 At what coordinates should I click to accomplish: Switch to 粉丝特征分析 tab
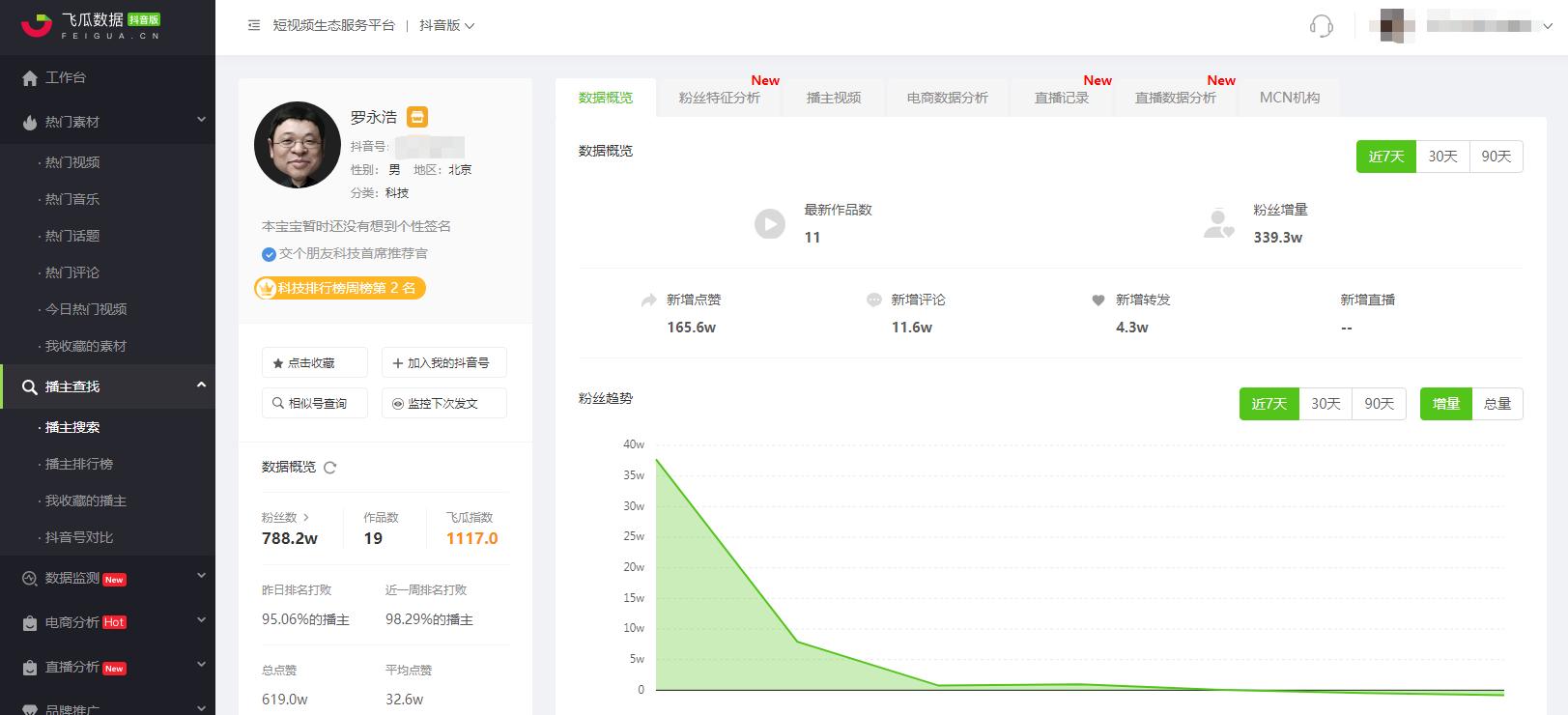coord(720,98)
